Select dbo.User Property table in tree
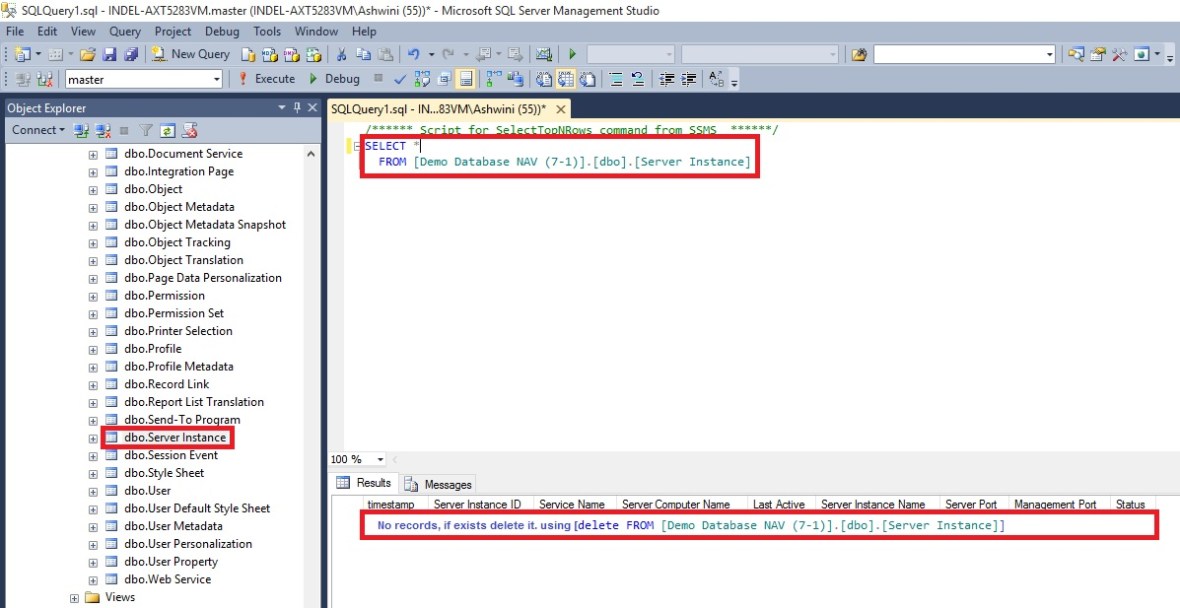The image size is (1180, 608). (170, 562)
